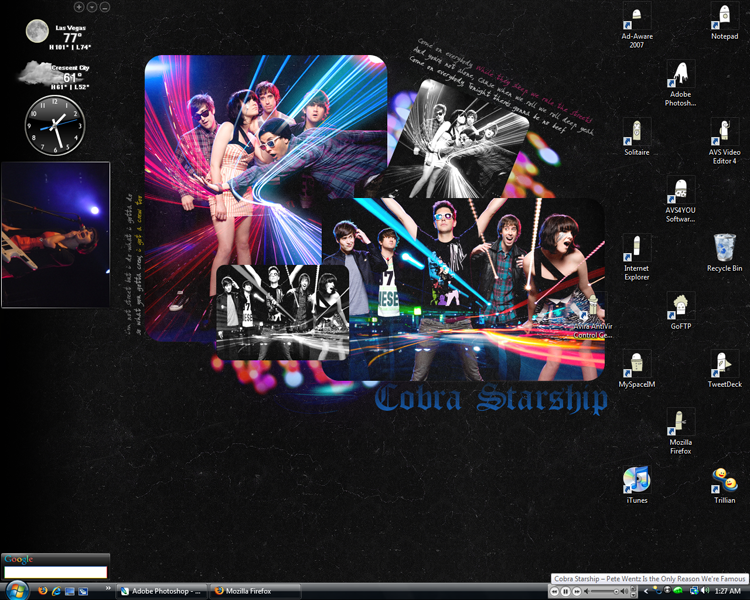Open the Las Vegas weather gadget
The width and height of the screenshot is (750, 600).
click(58, 35)
